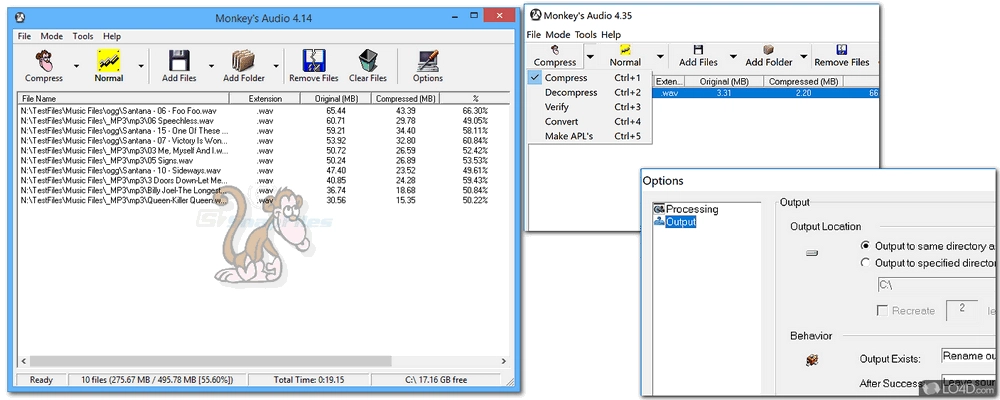This screenshot has width=1000, height=400.
Task: Open dropdown arrow beside Normal in 4.14 window
Action: click(141, 65)
